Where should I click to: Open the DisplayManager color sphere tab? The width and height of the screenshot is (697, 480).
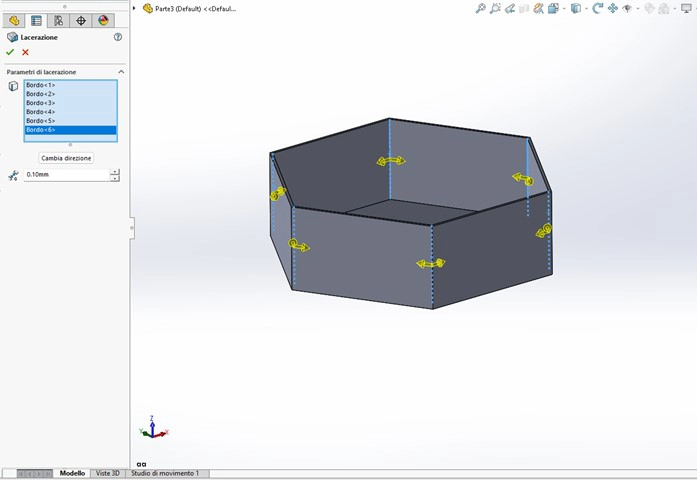103,20
